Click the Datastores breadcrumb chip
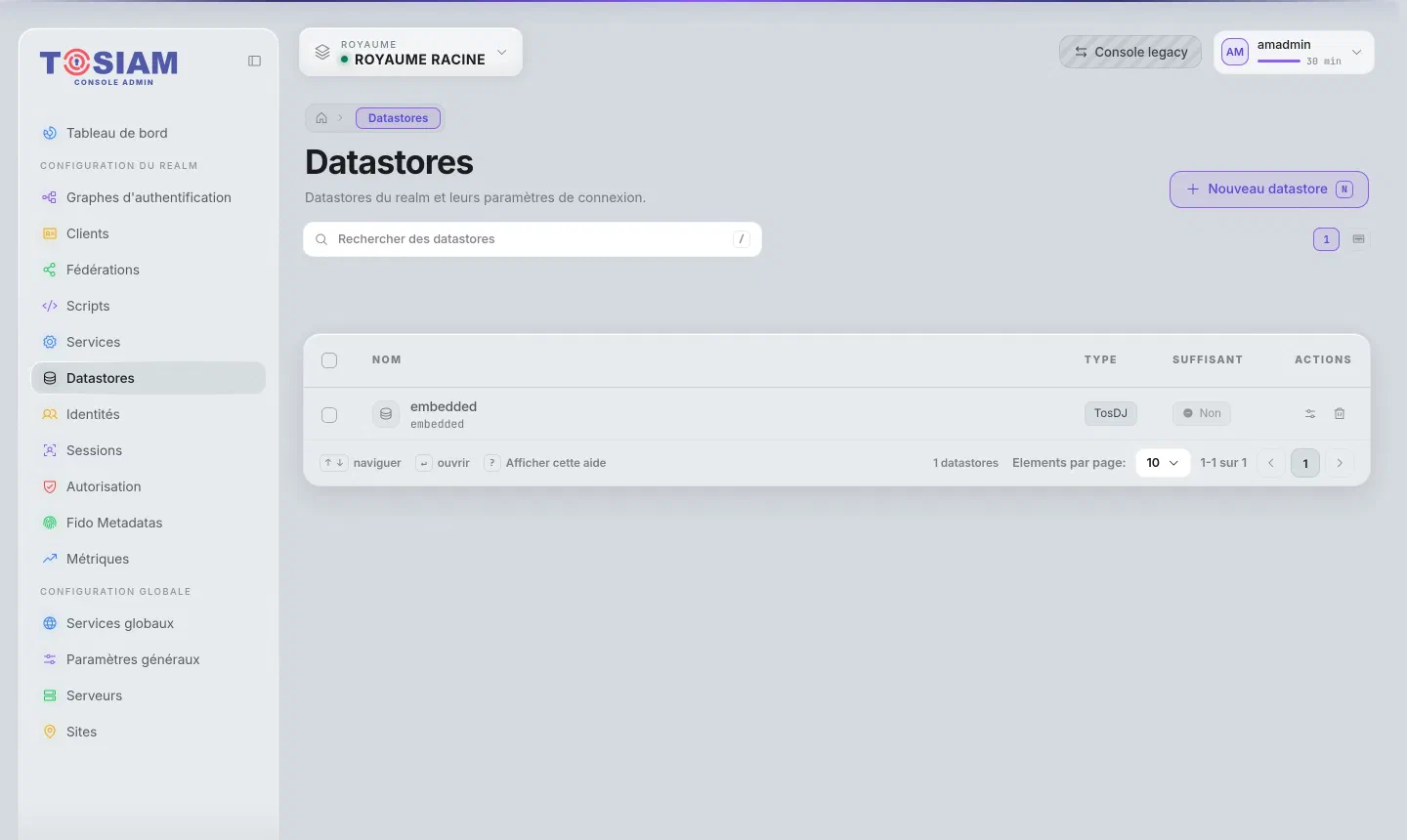Screen dimensions: 1407x840 click(x=398, y=118)
